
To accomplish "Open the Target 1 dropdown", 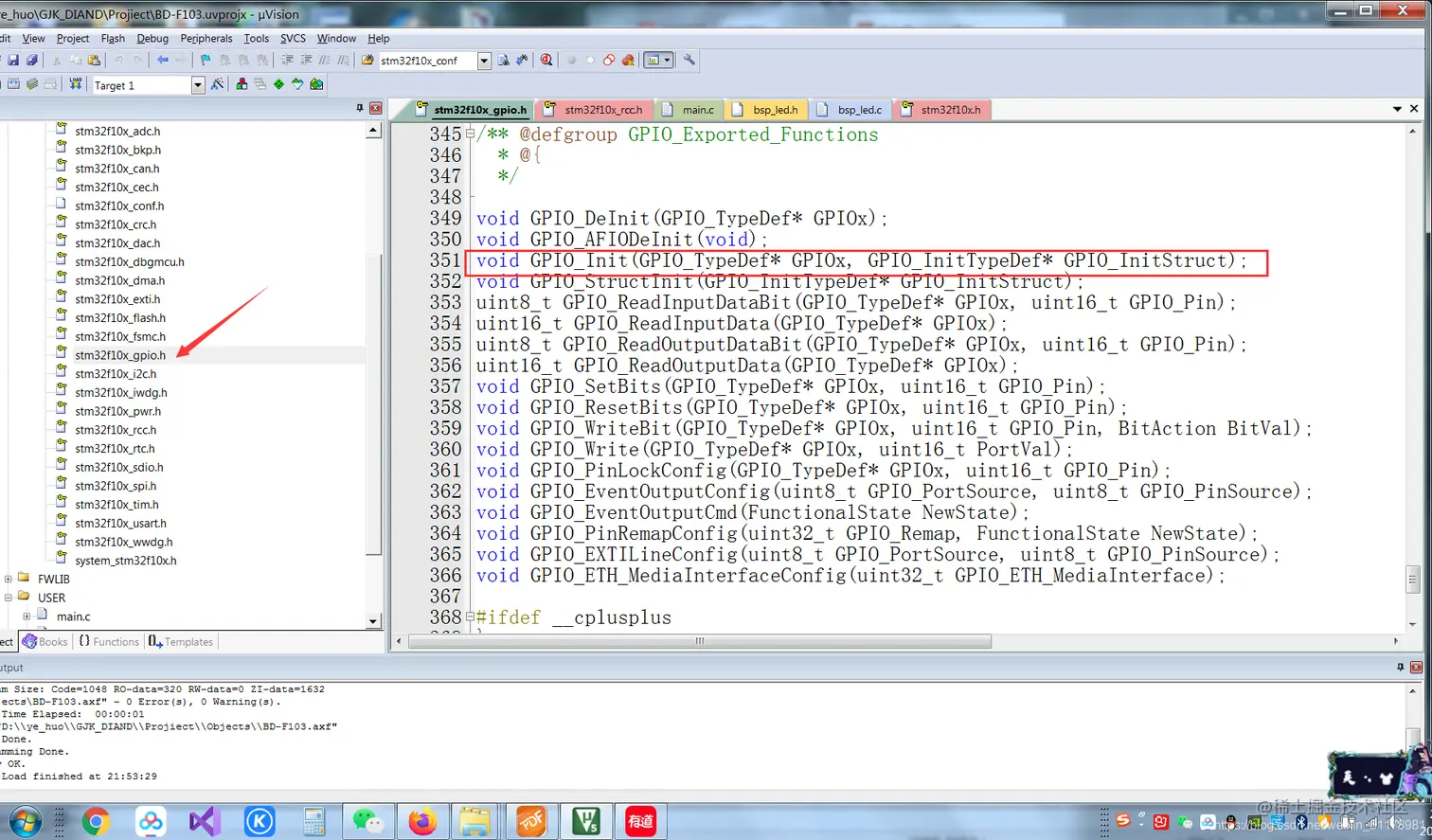I will (x=197, y=85).
